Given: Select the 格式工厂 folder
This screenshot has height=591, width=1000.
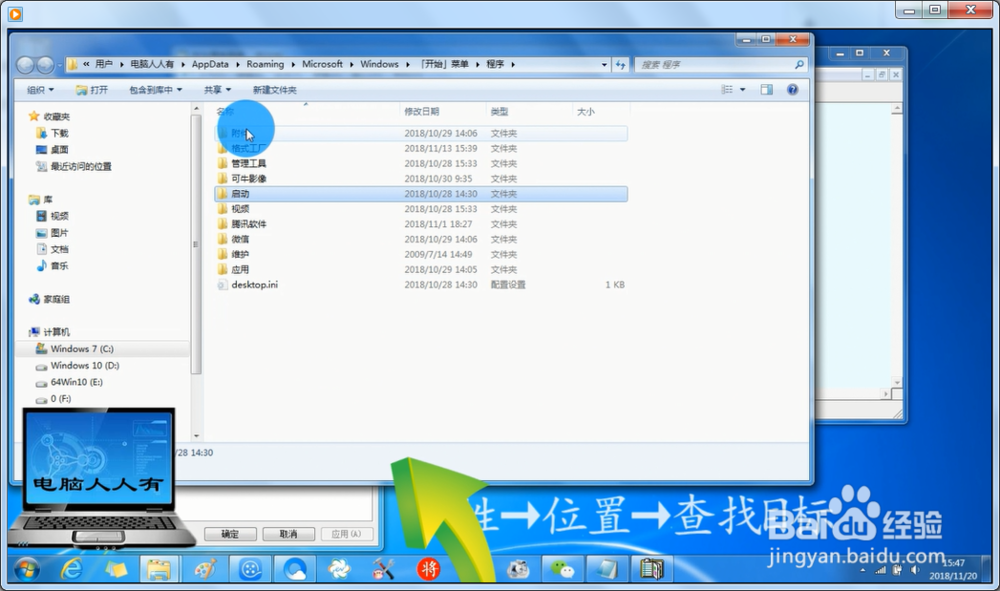Looking at the screenshot, I should click(421, 149).
